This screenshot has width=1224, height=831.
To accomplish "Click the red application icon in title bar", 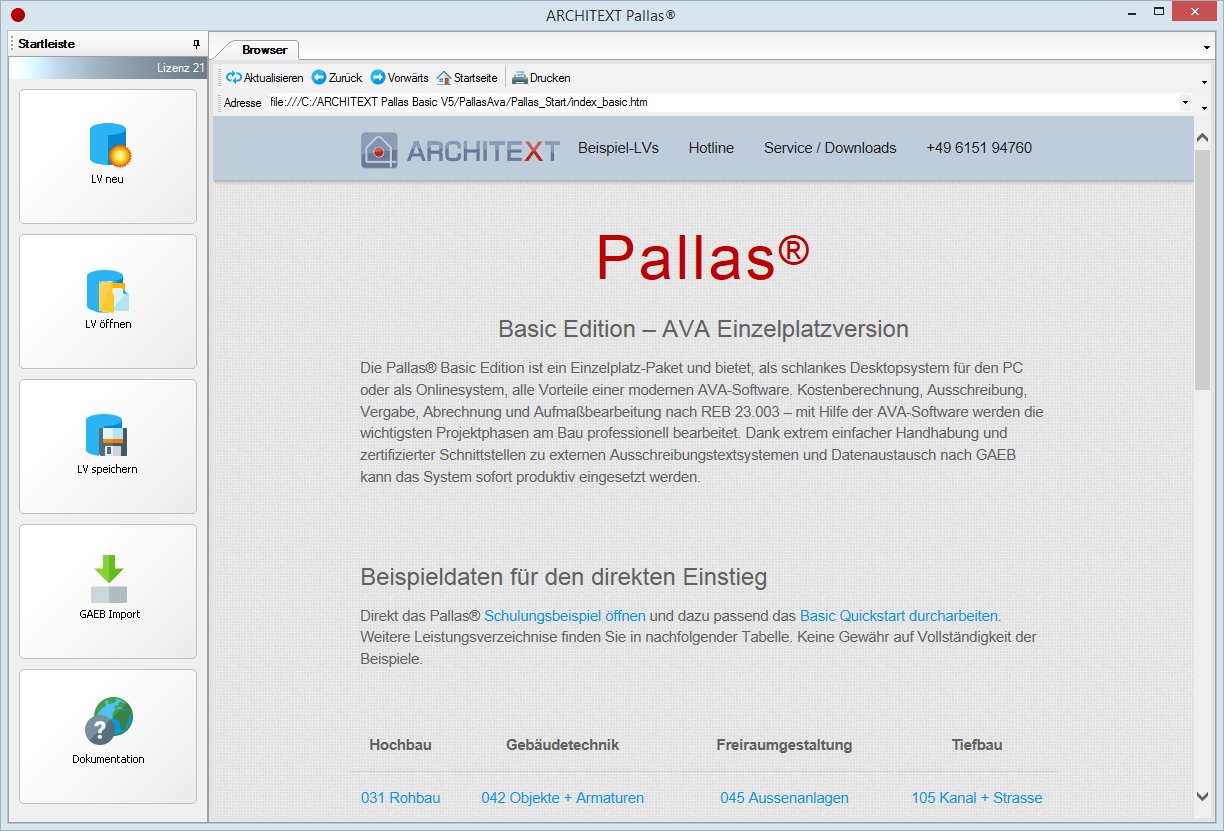I will (x=17, y=15).
